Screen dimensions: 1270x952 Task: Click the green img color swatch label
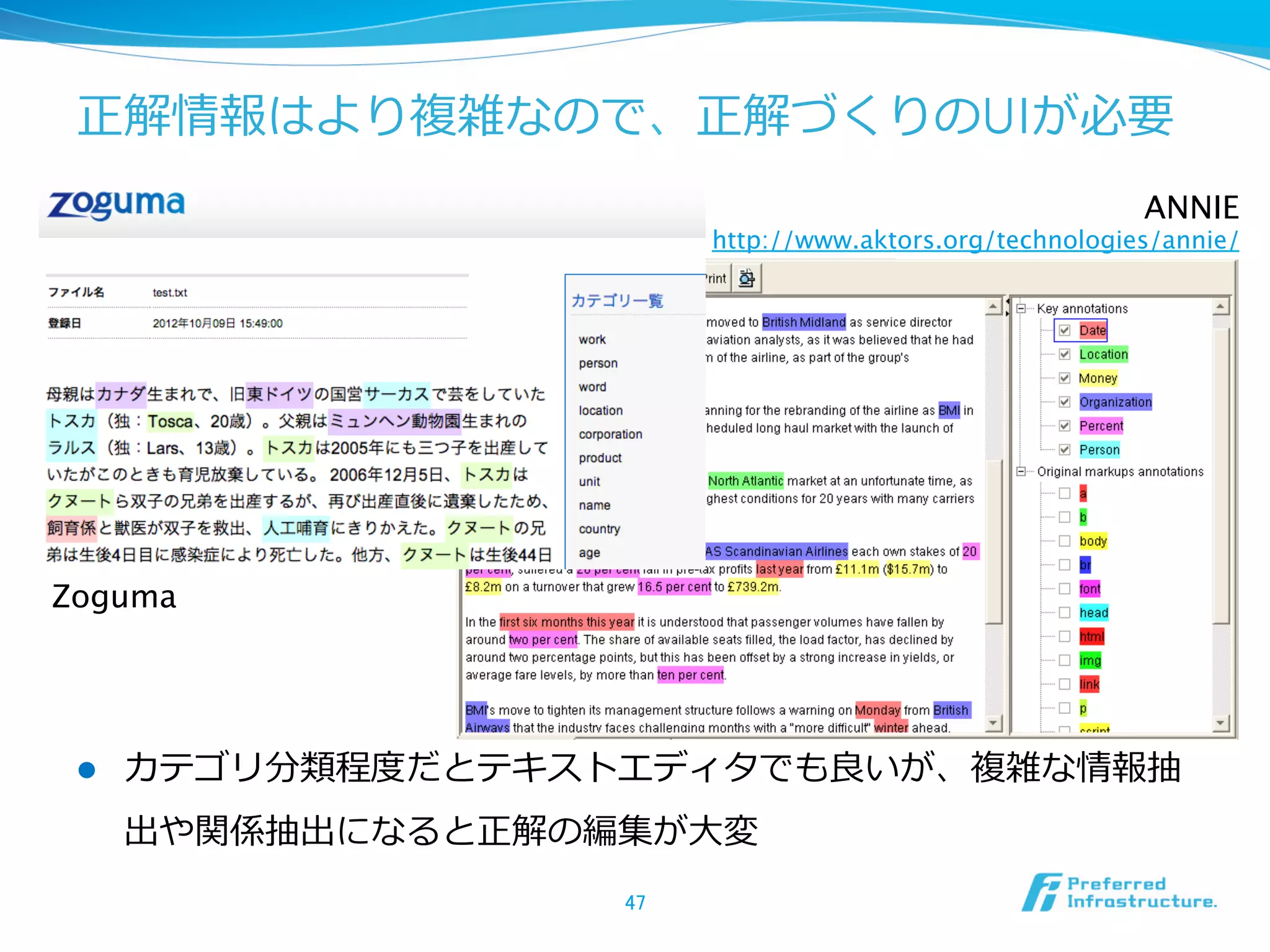pyautogui.click(x=1090, y=660)
